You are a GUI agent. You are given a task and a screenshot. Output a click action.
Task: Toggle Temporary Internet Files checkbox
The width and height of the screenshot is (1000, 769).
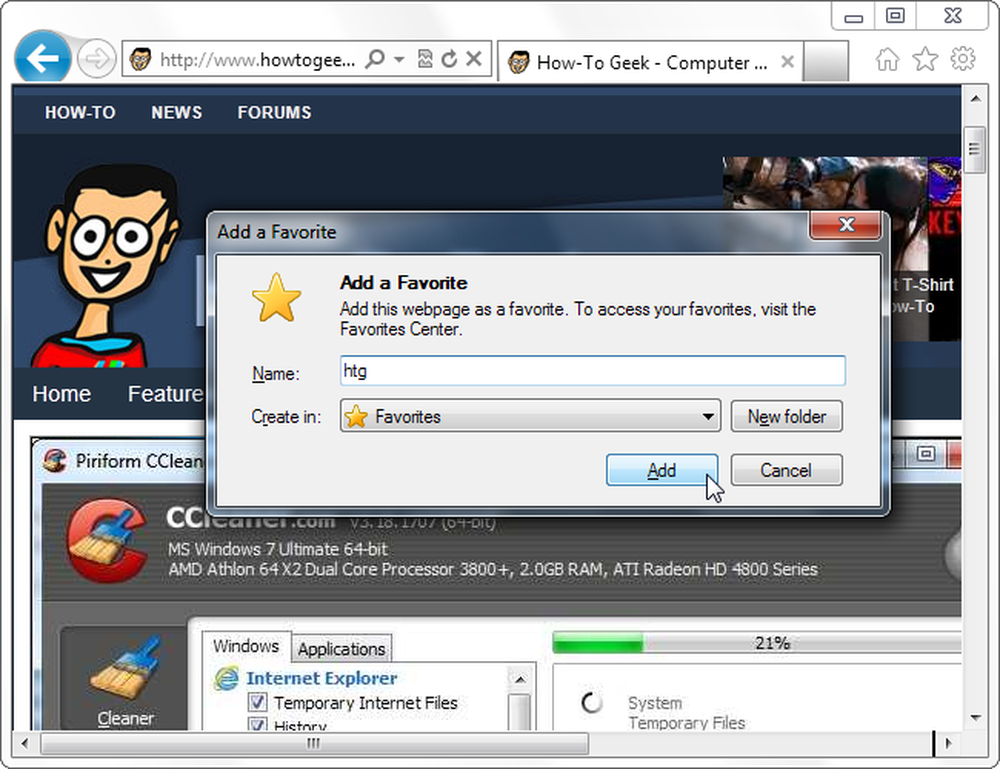click(258, 703)
